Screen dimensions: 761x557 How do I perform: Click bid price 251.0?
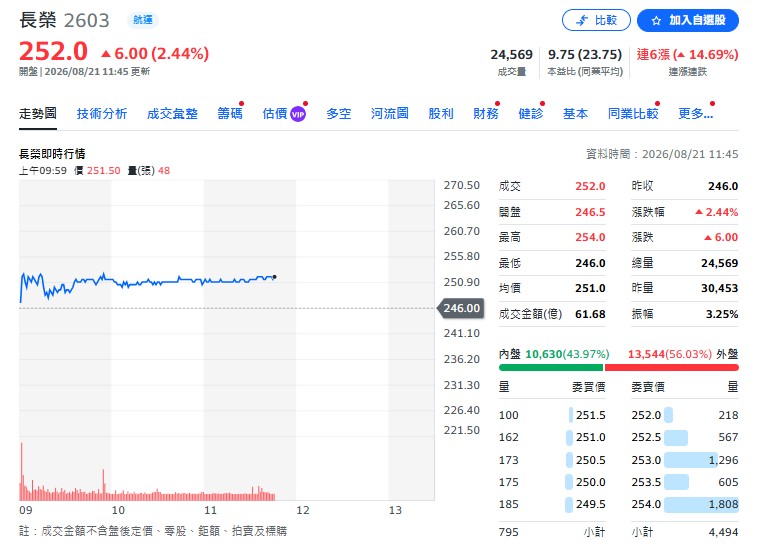(591, 438)
